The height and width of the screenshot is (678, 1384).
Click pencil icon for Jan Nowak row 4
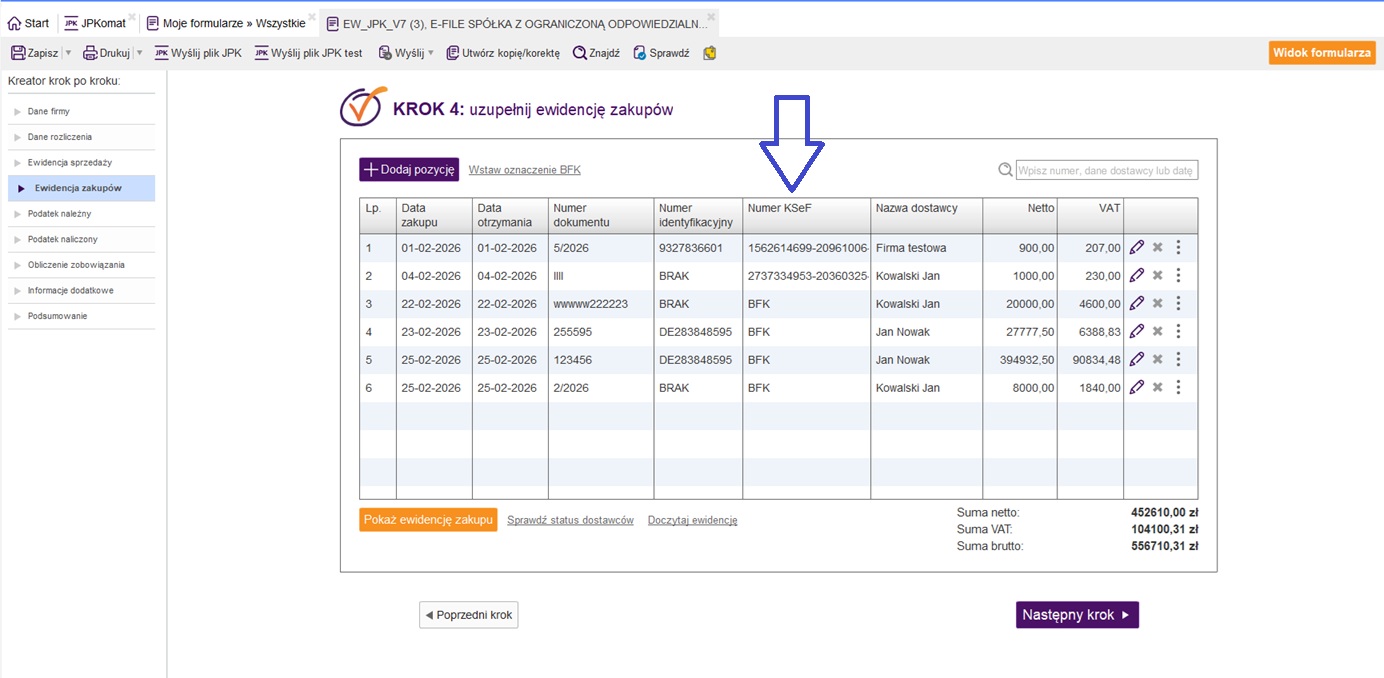click(x=1136, y=332)
